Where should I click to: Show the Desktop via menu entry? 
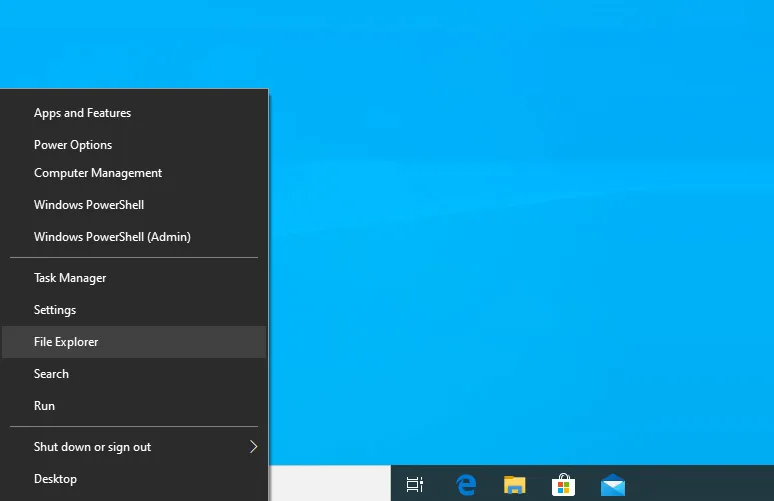134,479
